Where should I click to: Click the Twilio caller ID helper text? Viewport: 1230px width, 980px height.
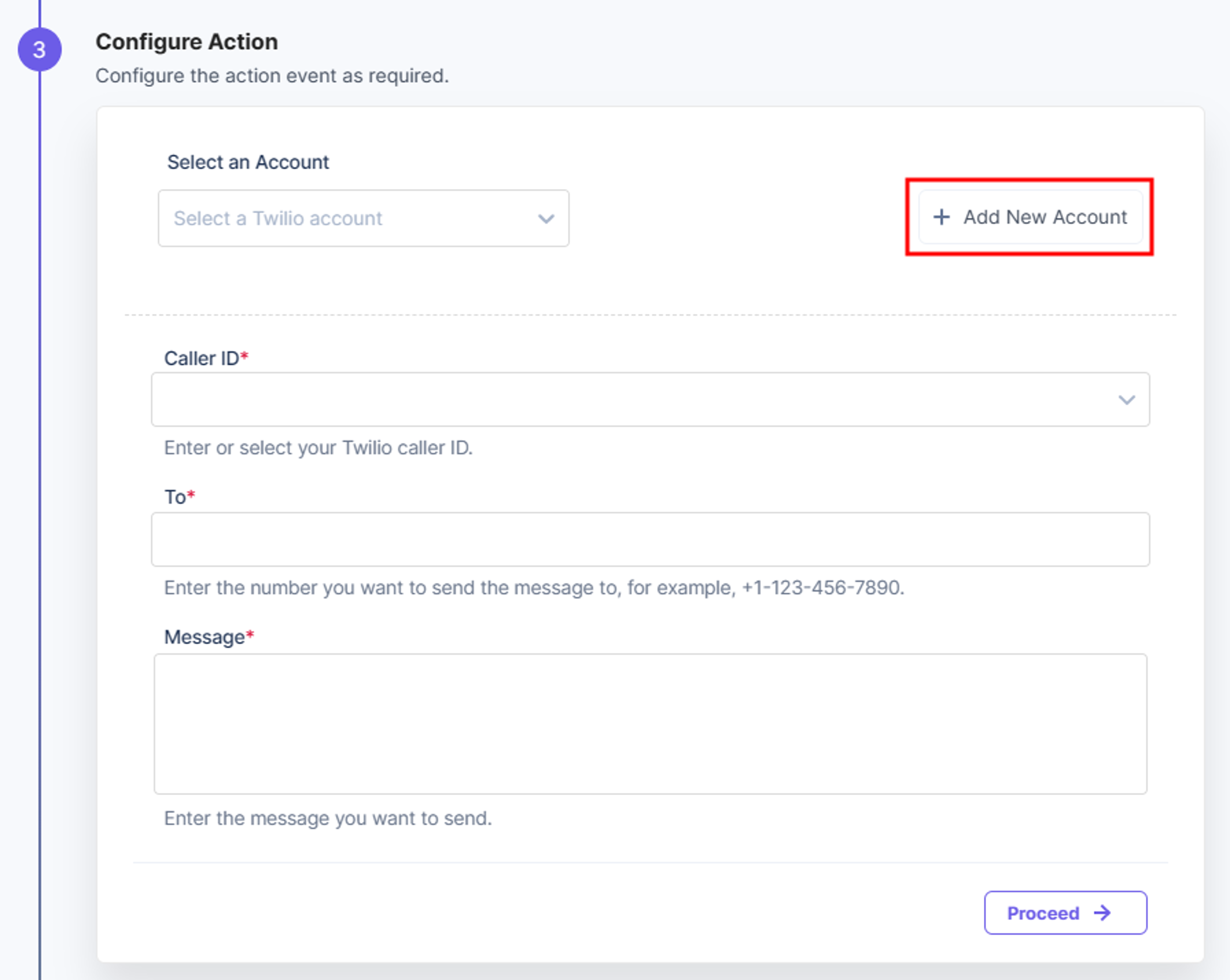318,448
